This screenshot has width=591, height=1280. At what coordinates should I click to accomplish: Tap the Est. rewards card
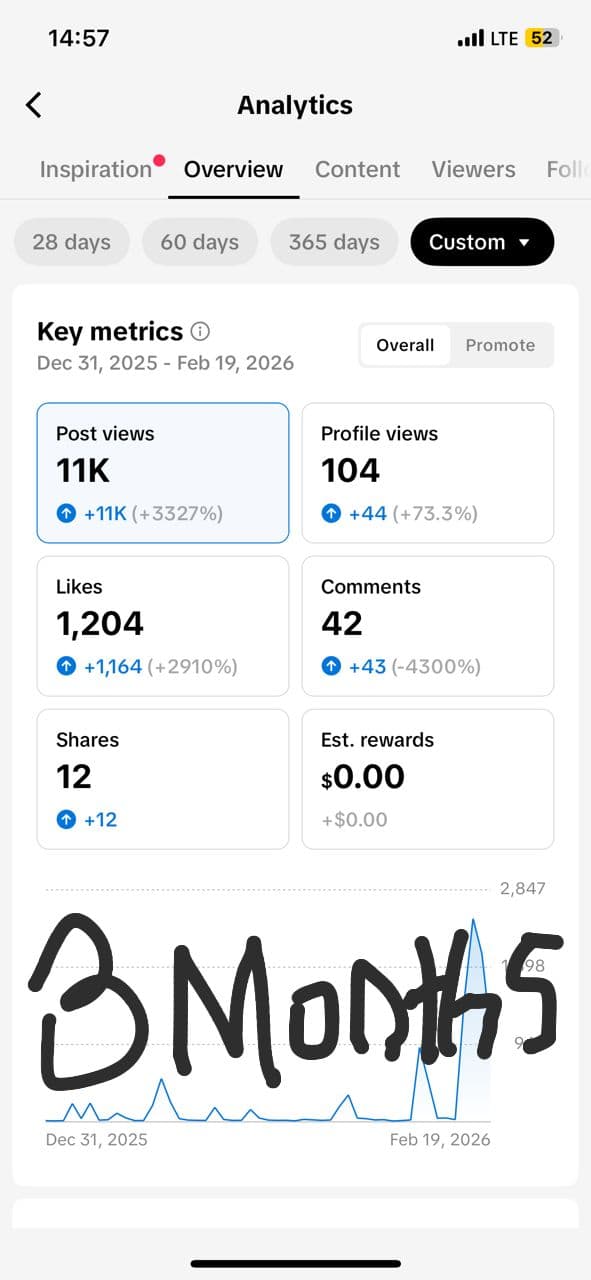click(427, 778)
